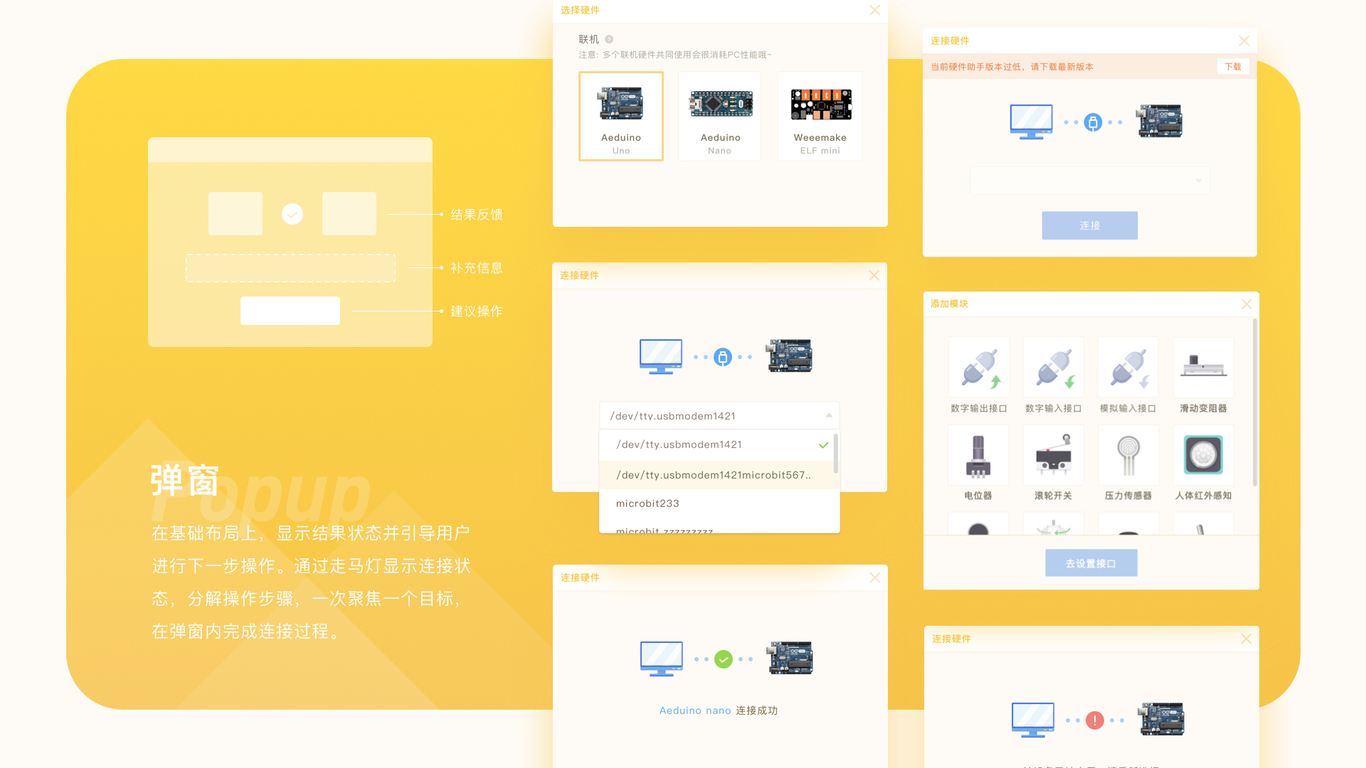Close the 连接硬件 error dialog
Screen dimensions: 1366x768
pyautogui.click(x=1246, y=638)
